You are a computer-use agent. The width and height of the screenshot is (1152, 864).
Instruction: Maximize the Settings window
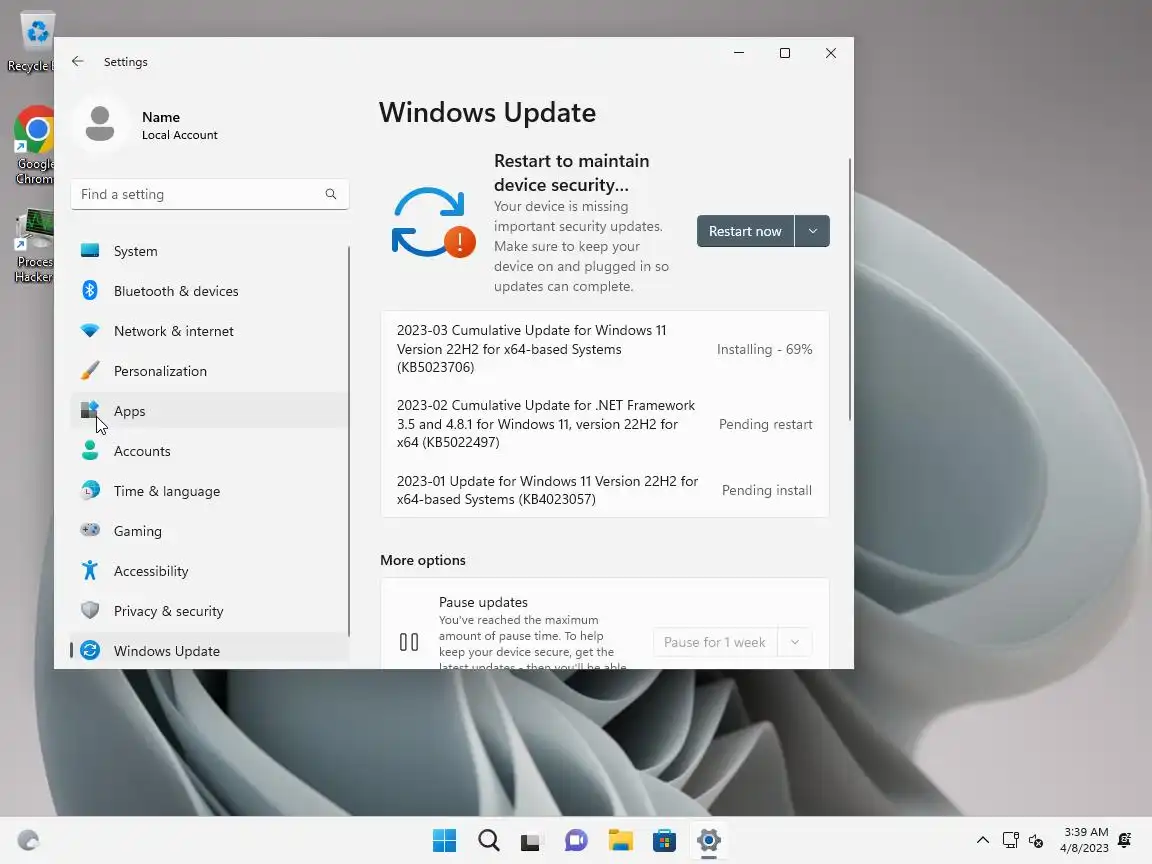(785, 53)
